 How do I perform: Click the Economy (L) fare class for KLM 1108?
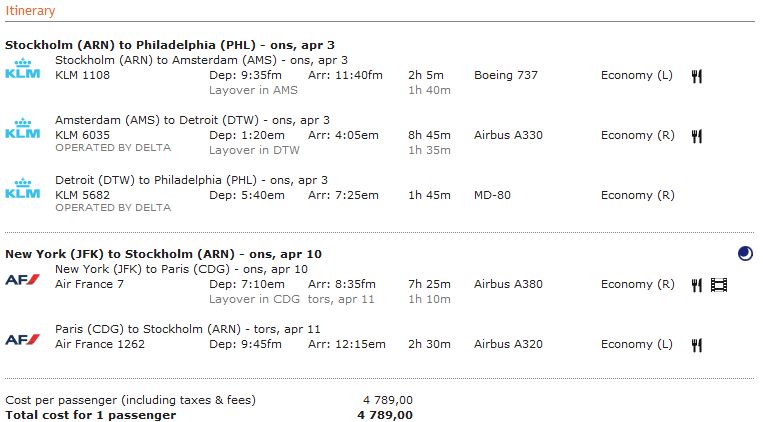coord(637,75)
